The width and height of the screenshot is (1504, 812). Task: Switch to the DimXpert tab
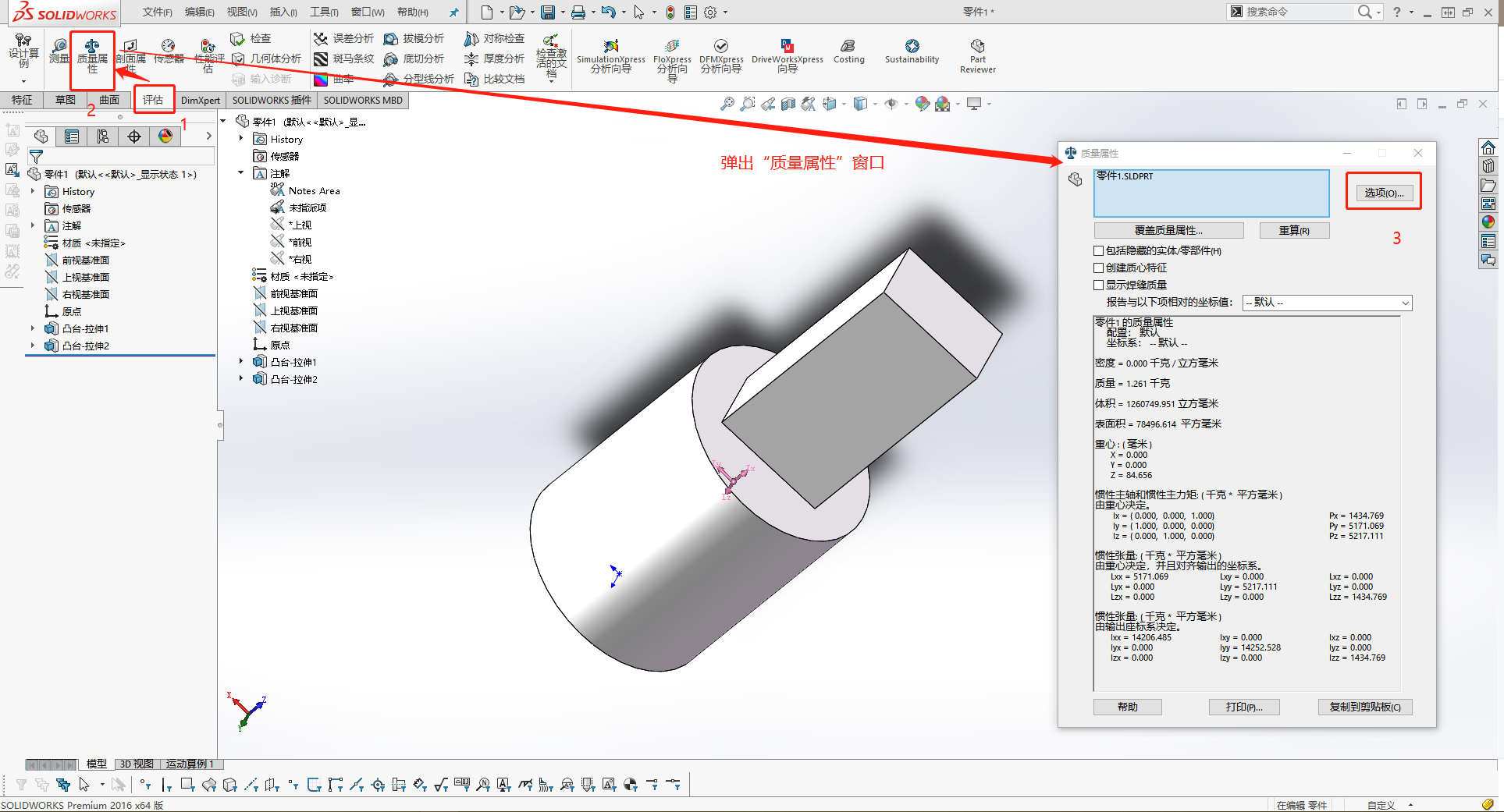click(200, 100)
